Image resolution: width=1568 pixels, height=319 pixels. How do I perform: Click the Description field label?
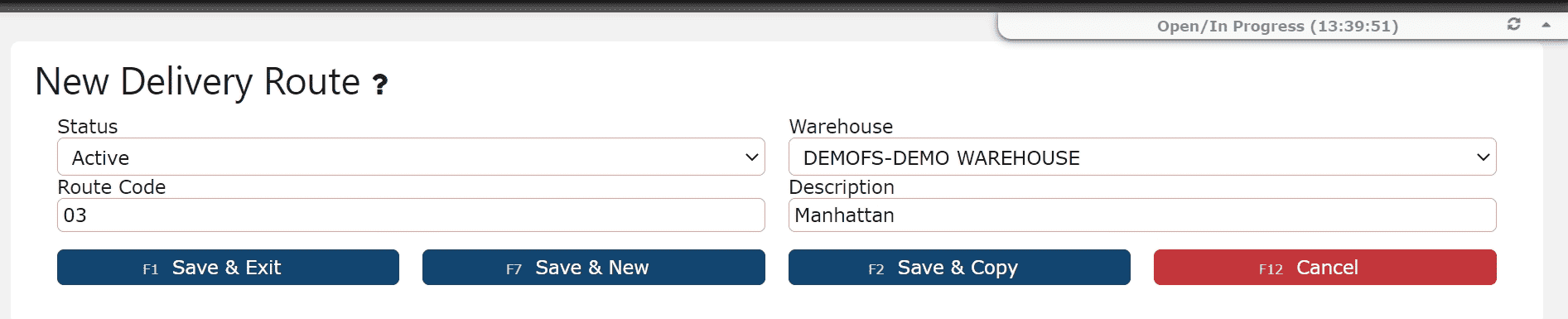point(842,187)
